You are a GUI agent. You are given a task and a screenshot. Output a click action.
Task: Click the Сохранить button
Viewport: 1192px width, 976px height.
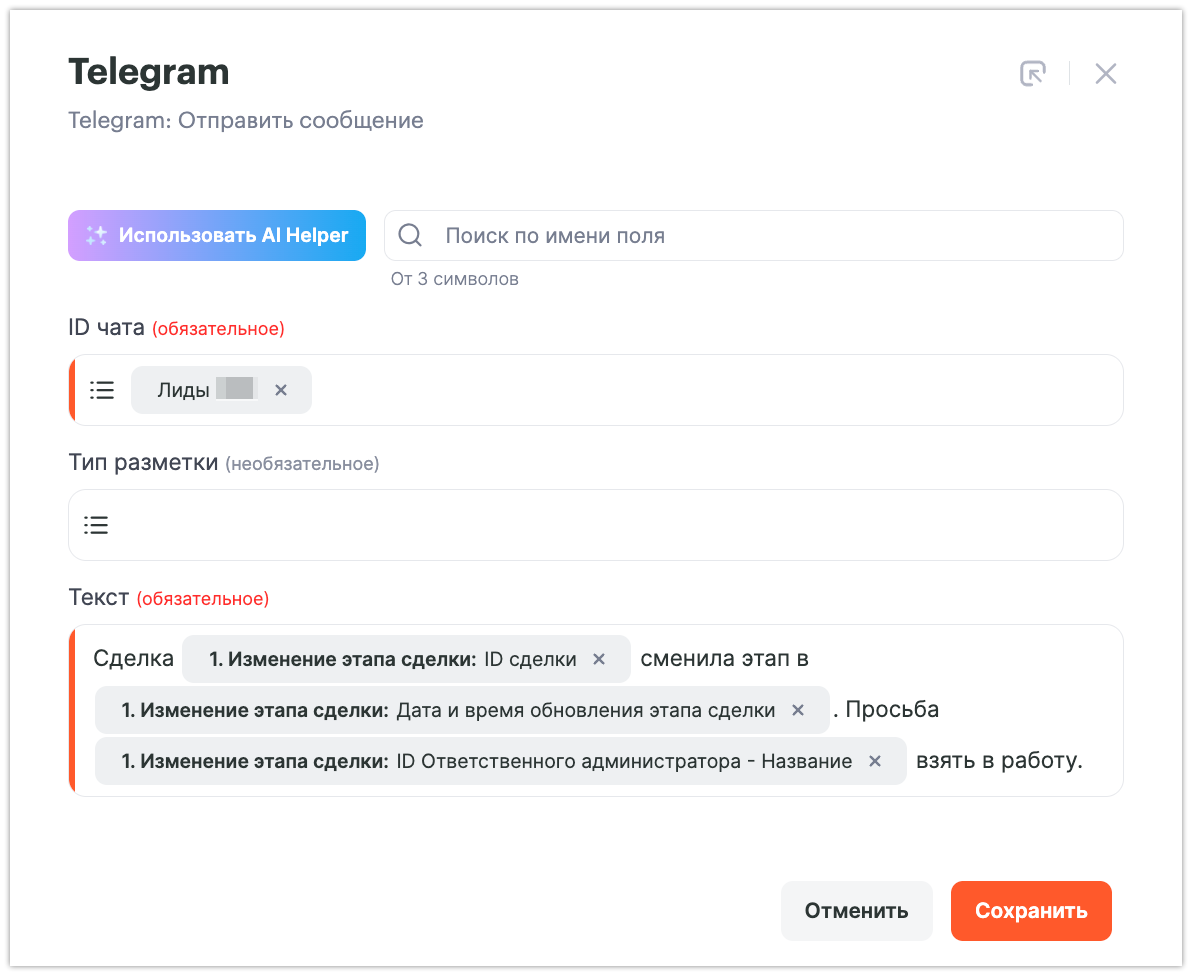click(1031, 911)
